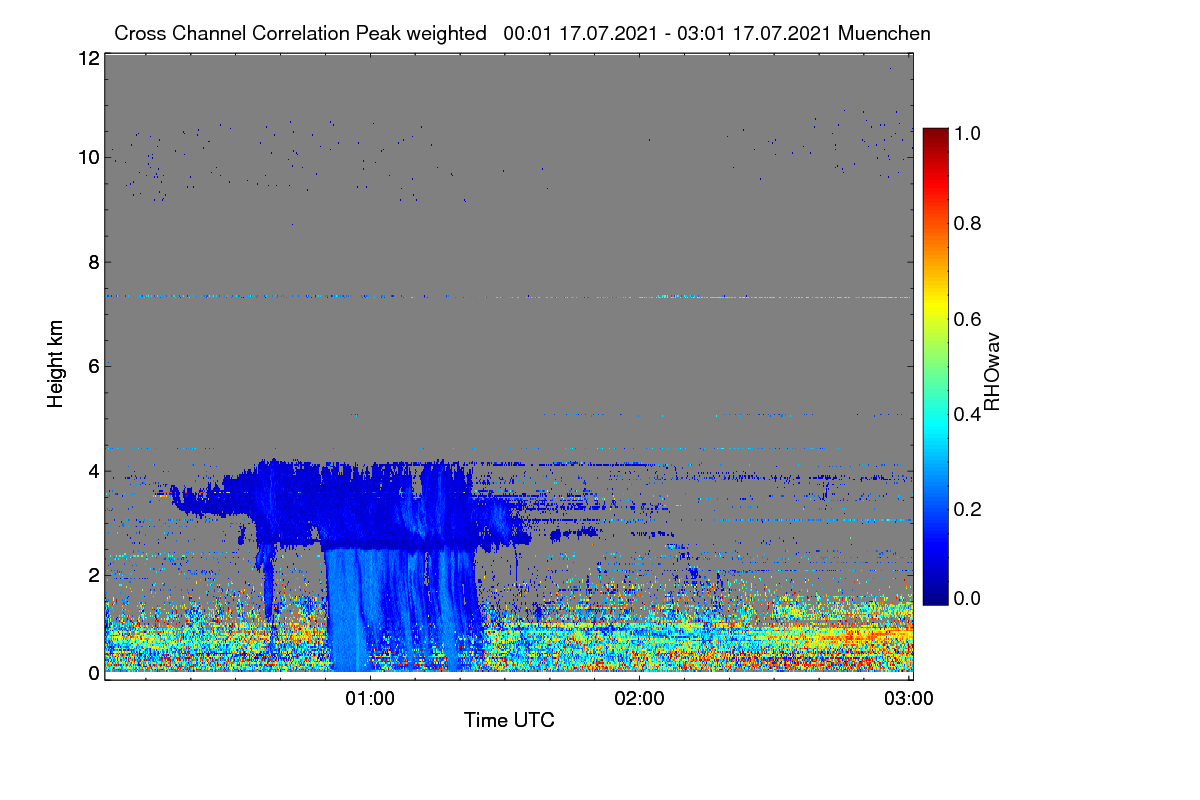The width and height of the screenshot is (1200, 800).
Task: Click the station name 'Muenchen'
Action: (x=885, y=33)
